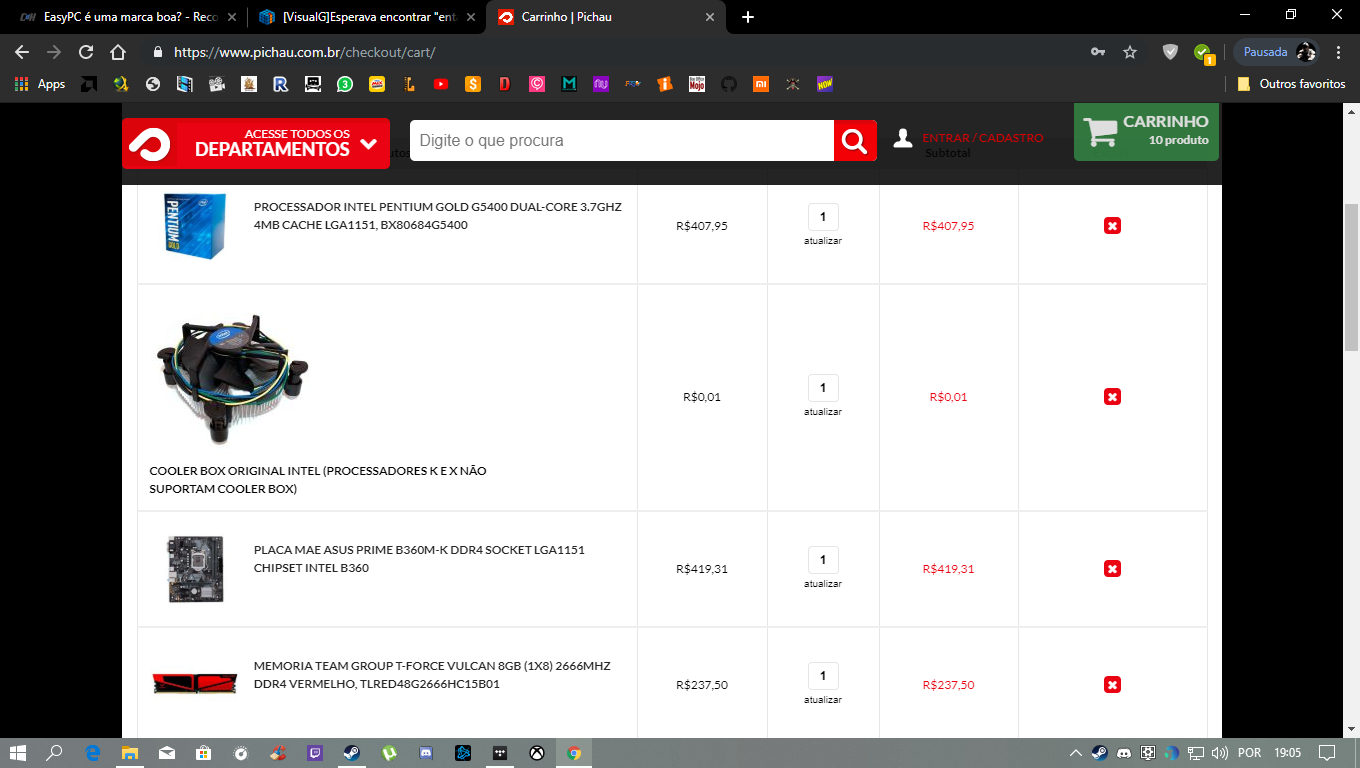Click the red T-Force memory thumbnail
1360x768 pixels.
pyautogui.click(x=195, y=684)
